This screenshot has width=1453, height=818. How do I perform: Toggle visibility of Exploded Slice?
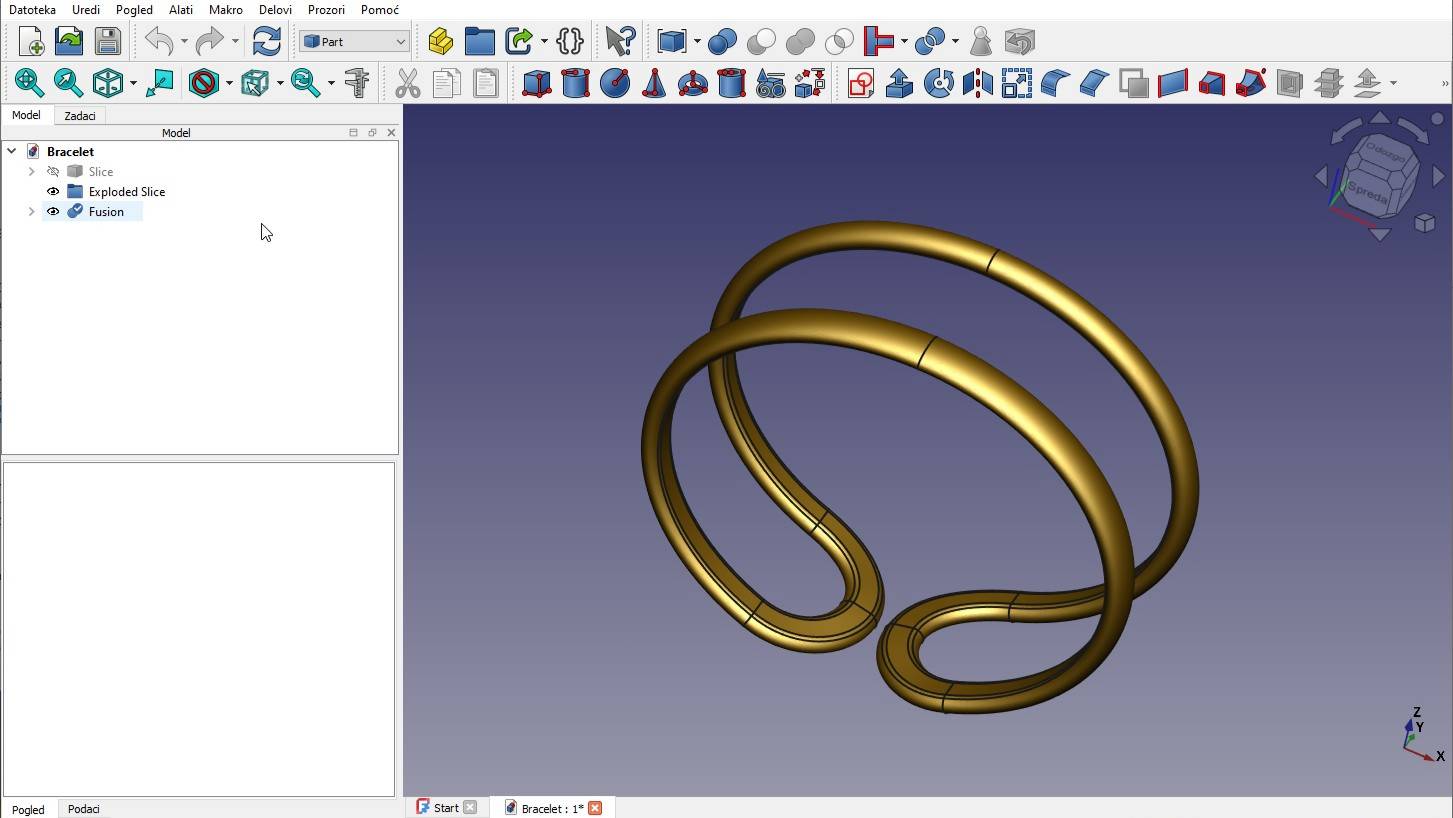[53, 192]
